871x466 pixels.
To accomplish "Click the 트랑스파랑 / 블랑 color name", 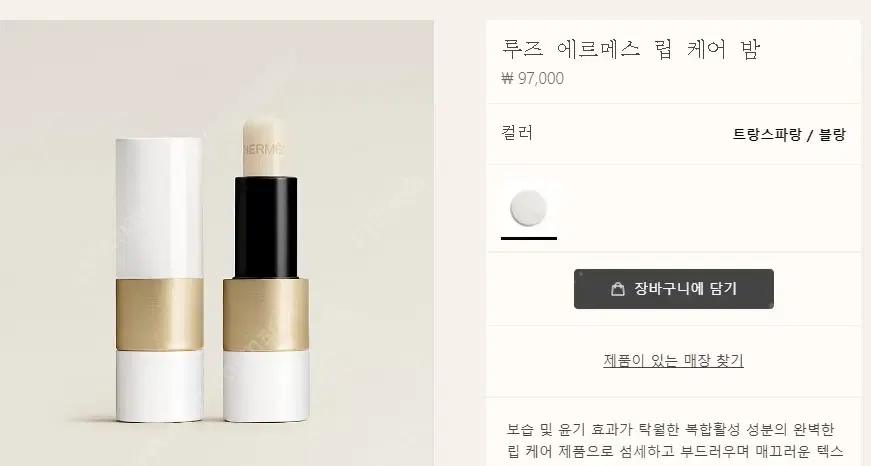I will tap(789, 134).
